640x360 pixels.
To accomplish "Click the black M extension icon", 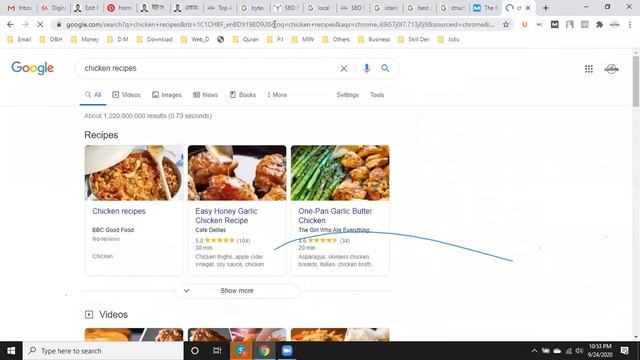I will pyautogui.click(x=554, y=24).
